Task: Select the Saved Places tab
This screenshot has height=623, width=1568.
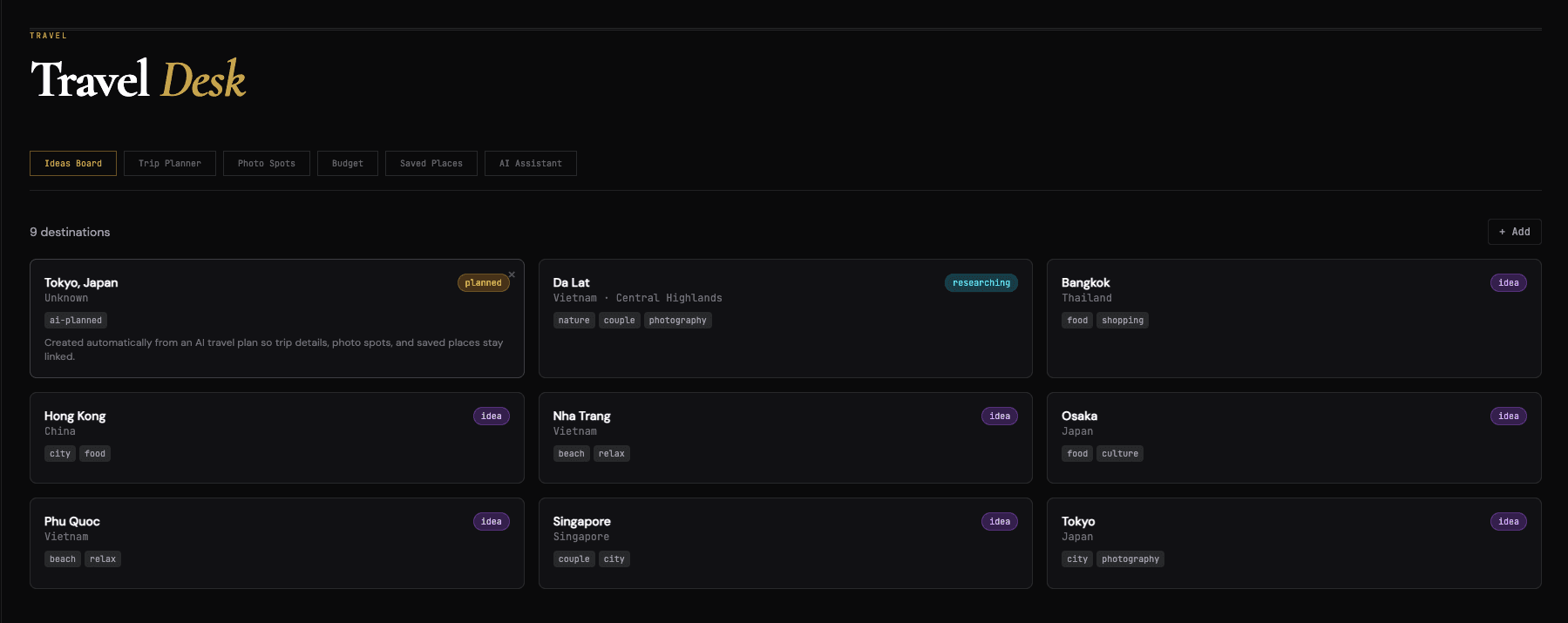Action: [x=431, y=163]
